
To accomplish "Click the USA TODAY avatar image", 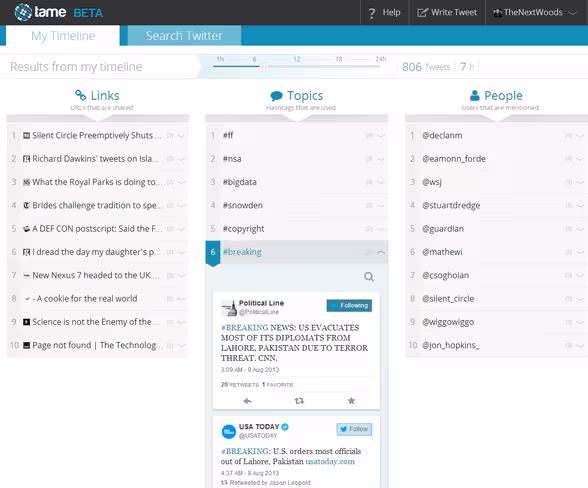I will (x=228, y=431).
